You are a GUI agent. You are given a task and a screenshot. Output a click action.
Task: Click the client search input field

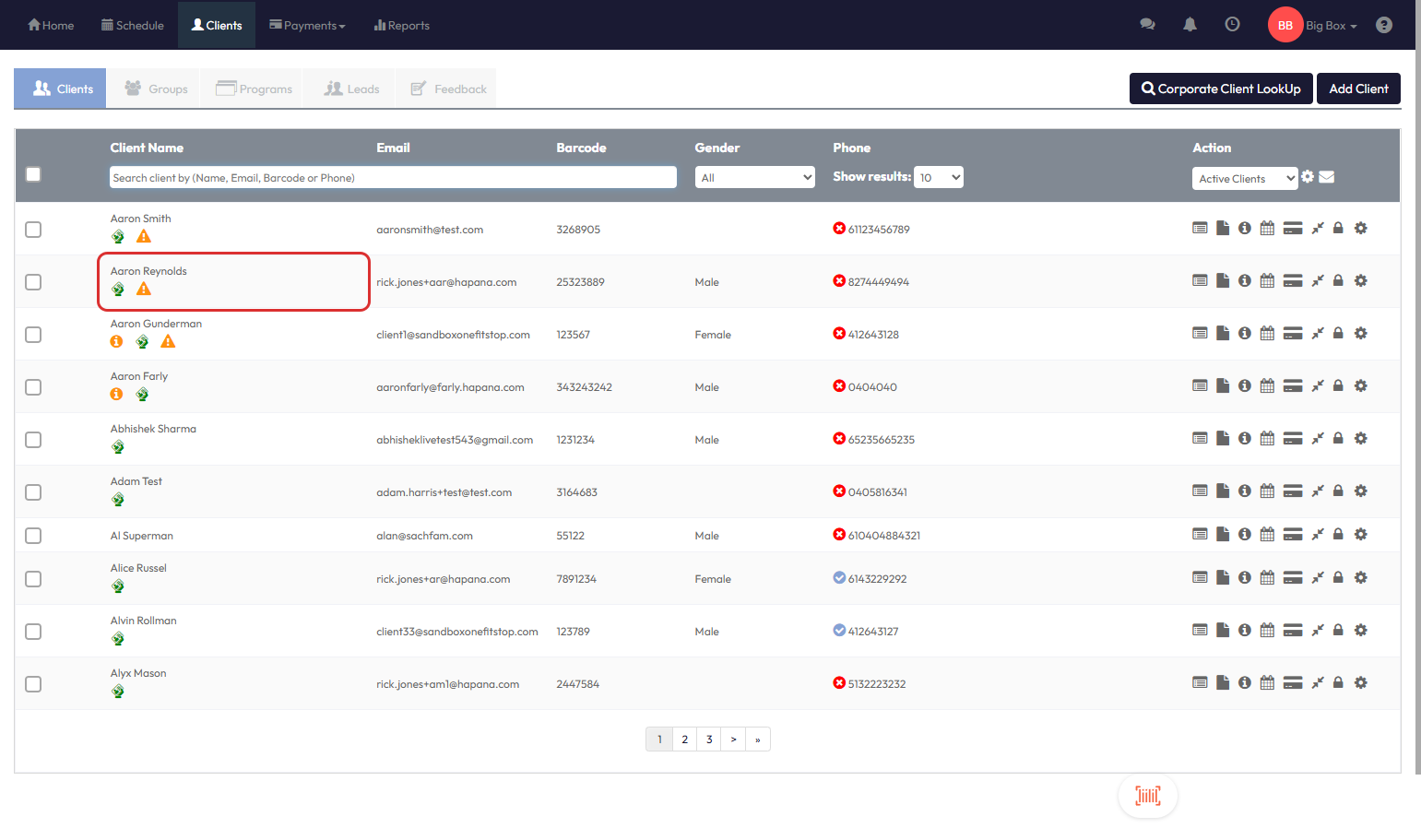tap(393, 178)
